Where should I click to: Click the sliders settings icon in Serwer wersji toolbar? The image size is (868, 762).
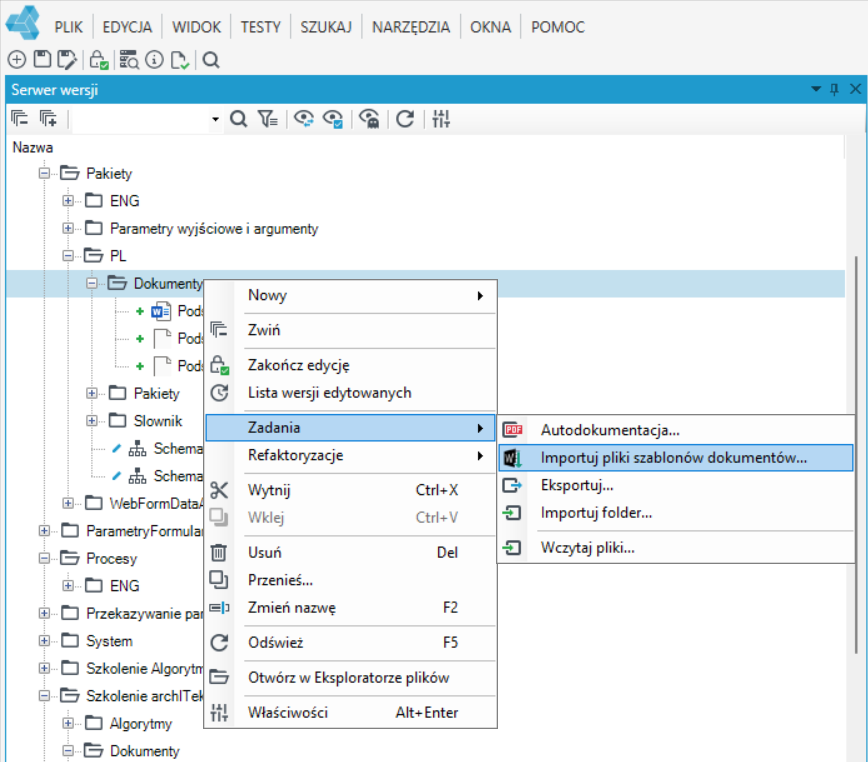pos(441,118)
